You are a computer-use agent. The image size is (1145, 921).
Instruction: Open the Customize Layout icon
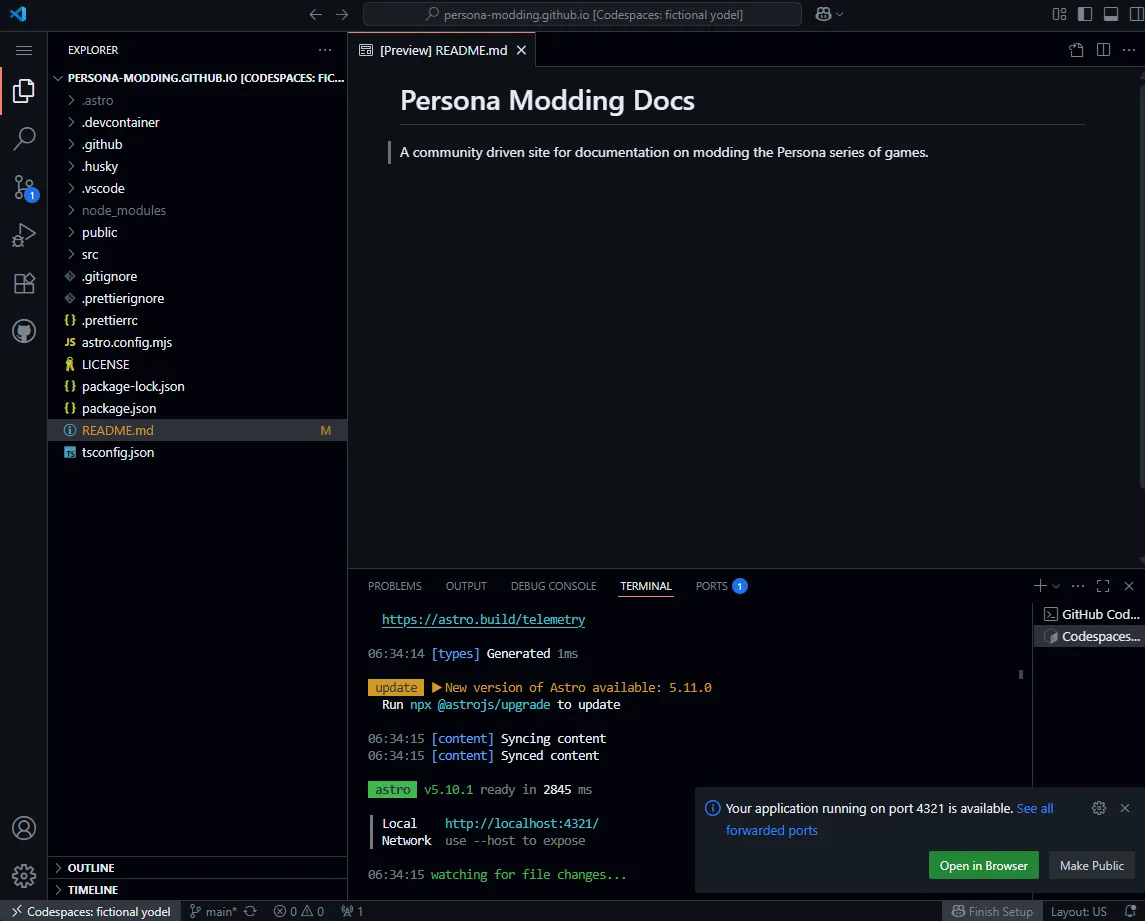click(1060, 14)
